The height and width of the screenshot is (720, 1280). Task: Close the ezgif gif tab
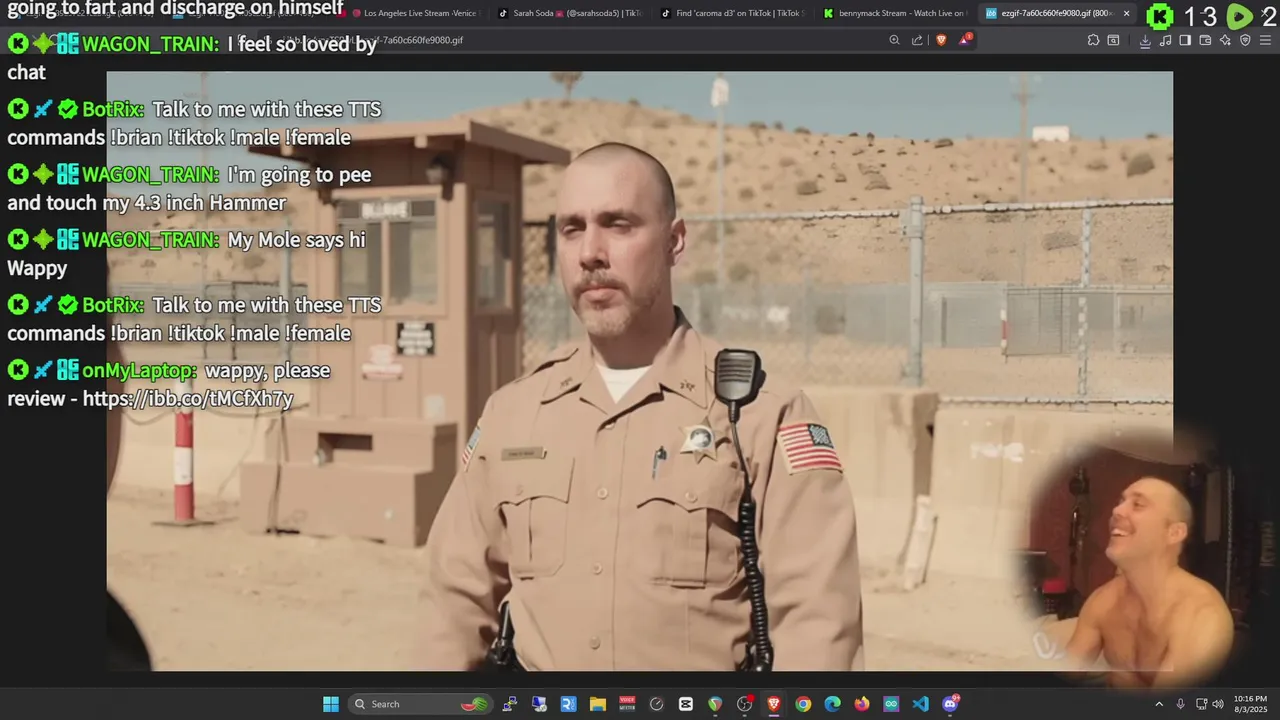click(x=1127, y=13)
